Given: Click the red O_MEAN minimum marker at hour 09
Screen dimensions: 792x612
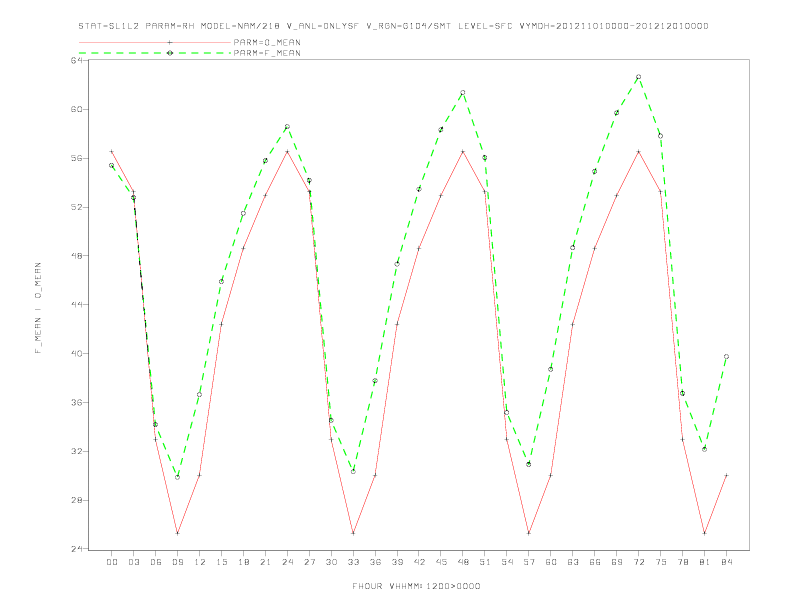Looking at the screenshot, I should click(177, 533).
